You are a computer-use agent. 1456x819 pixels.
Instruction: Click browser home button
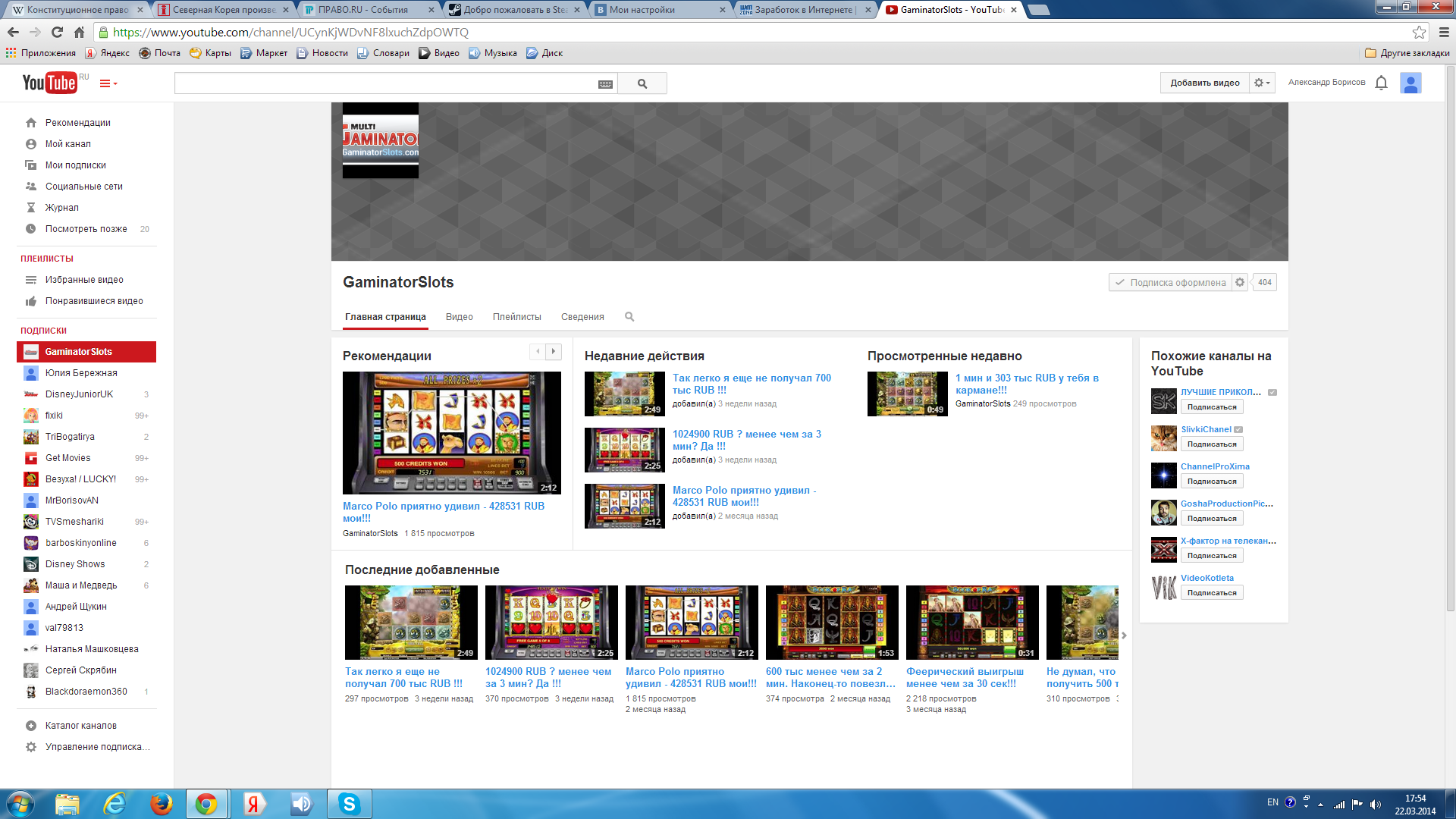(79, 32)
